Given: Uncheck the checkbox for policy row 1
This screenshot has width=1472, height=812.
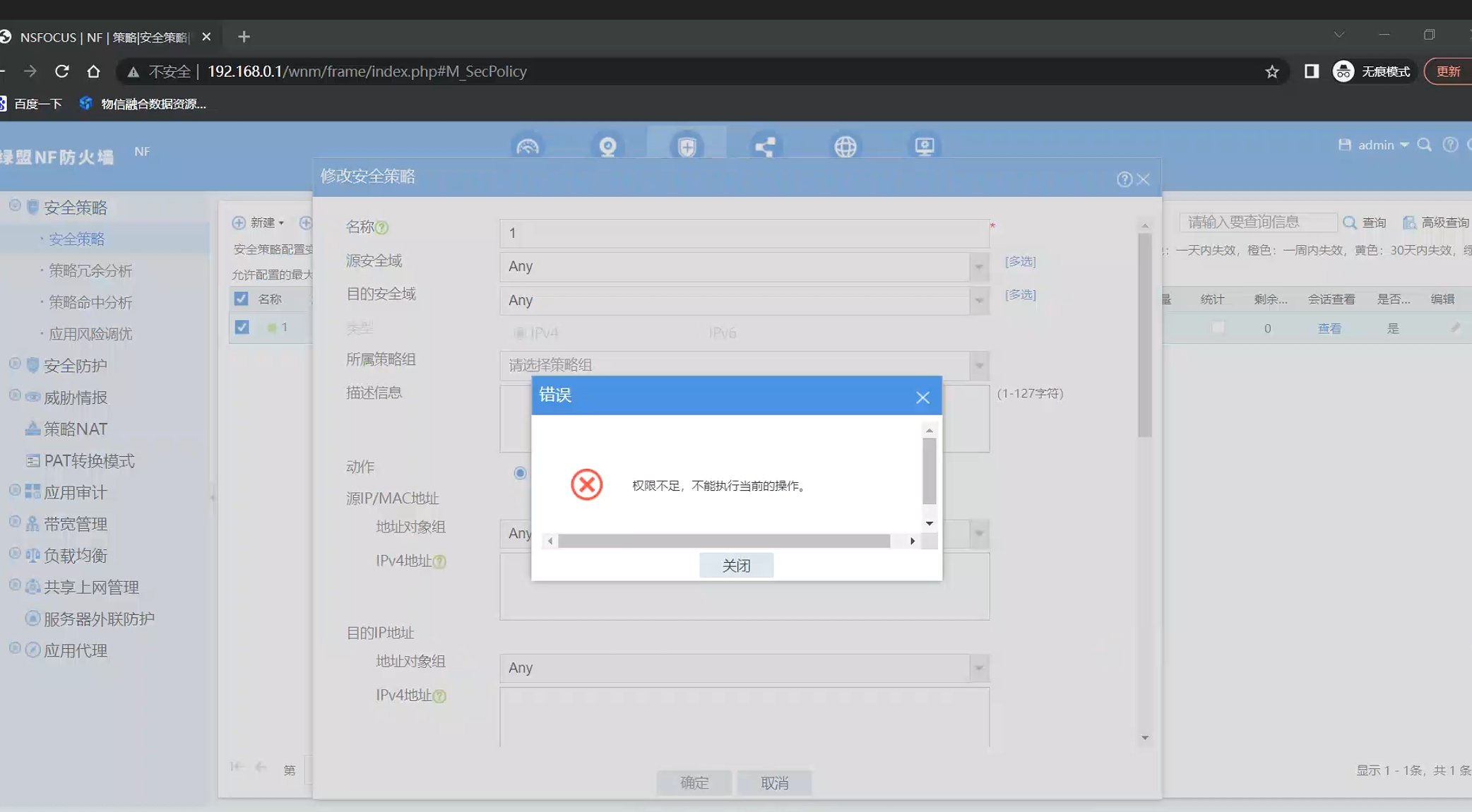Looking at the screenshot, I should [x=242, y=328].
